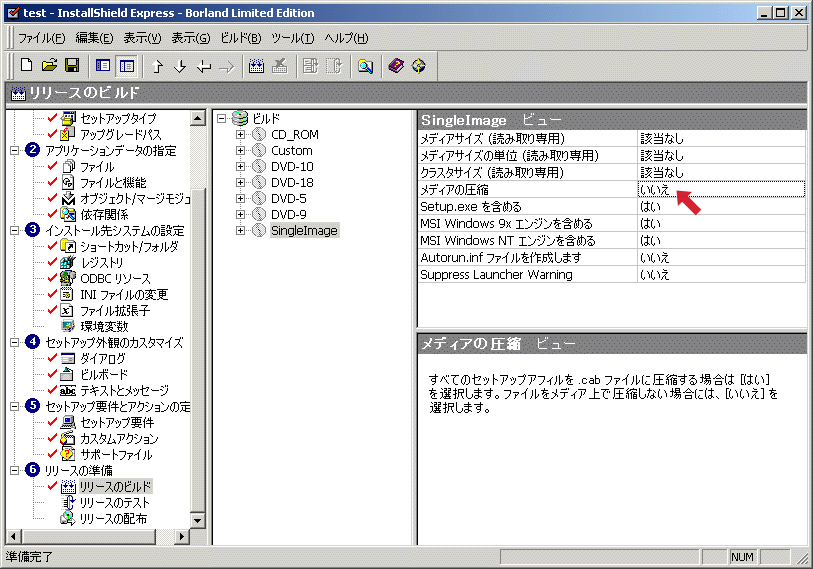Click Suppress Launcher Warning value いいえ
Viewport: 813px width, 569px height.
(x=721, y=274)
